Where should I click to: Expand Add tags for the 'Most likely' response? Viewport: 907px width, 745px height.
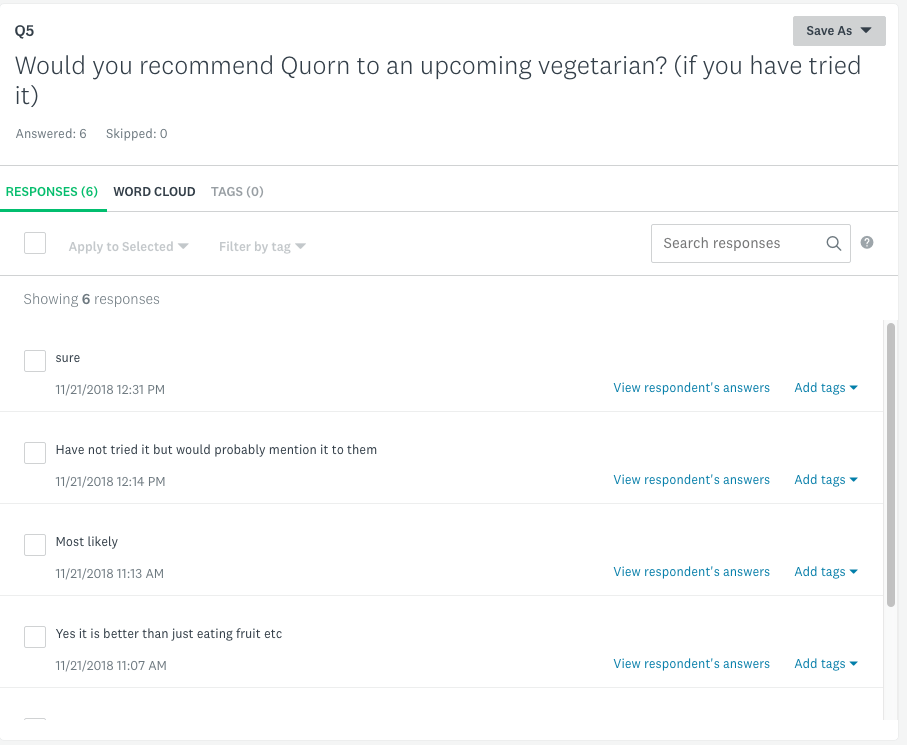825,571
